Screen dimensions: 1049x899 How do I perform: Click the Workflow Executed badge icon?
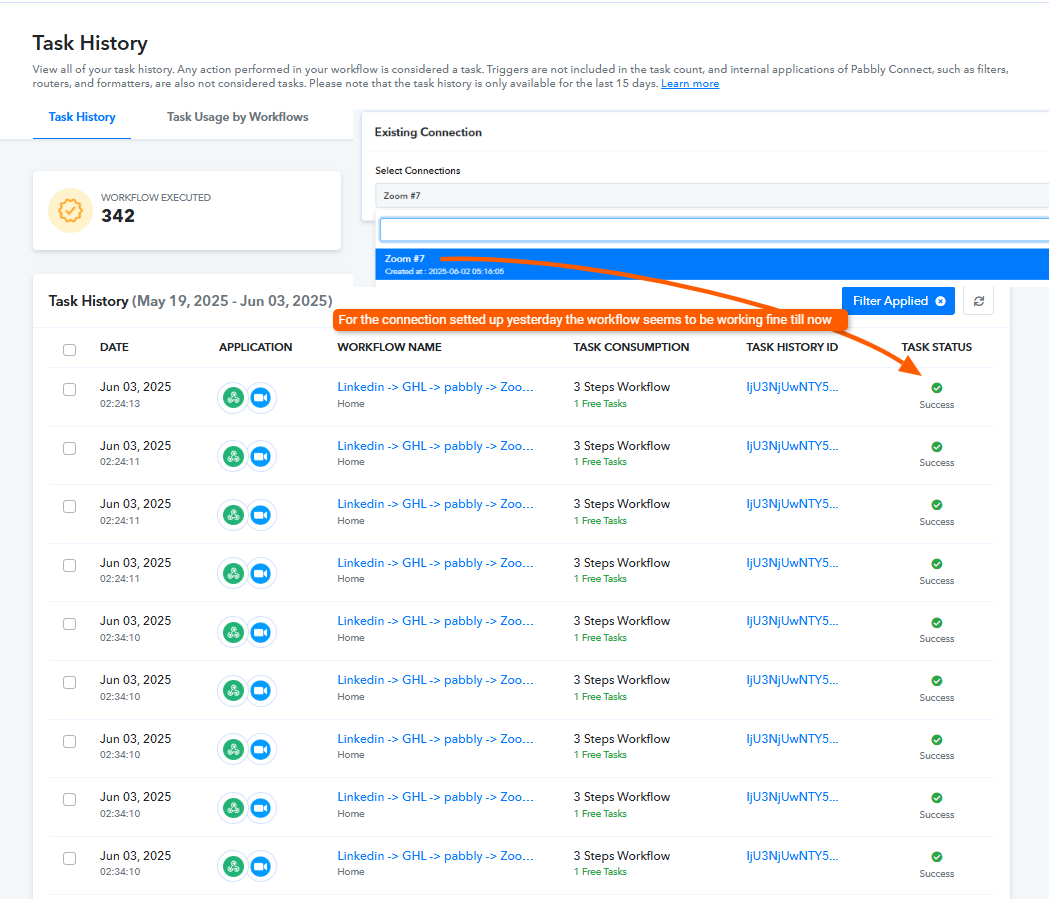70,211
